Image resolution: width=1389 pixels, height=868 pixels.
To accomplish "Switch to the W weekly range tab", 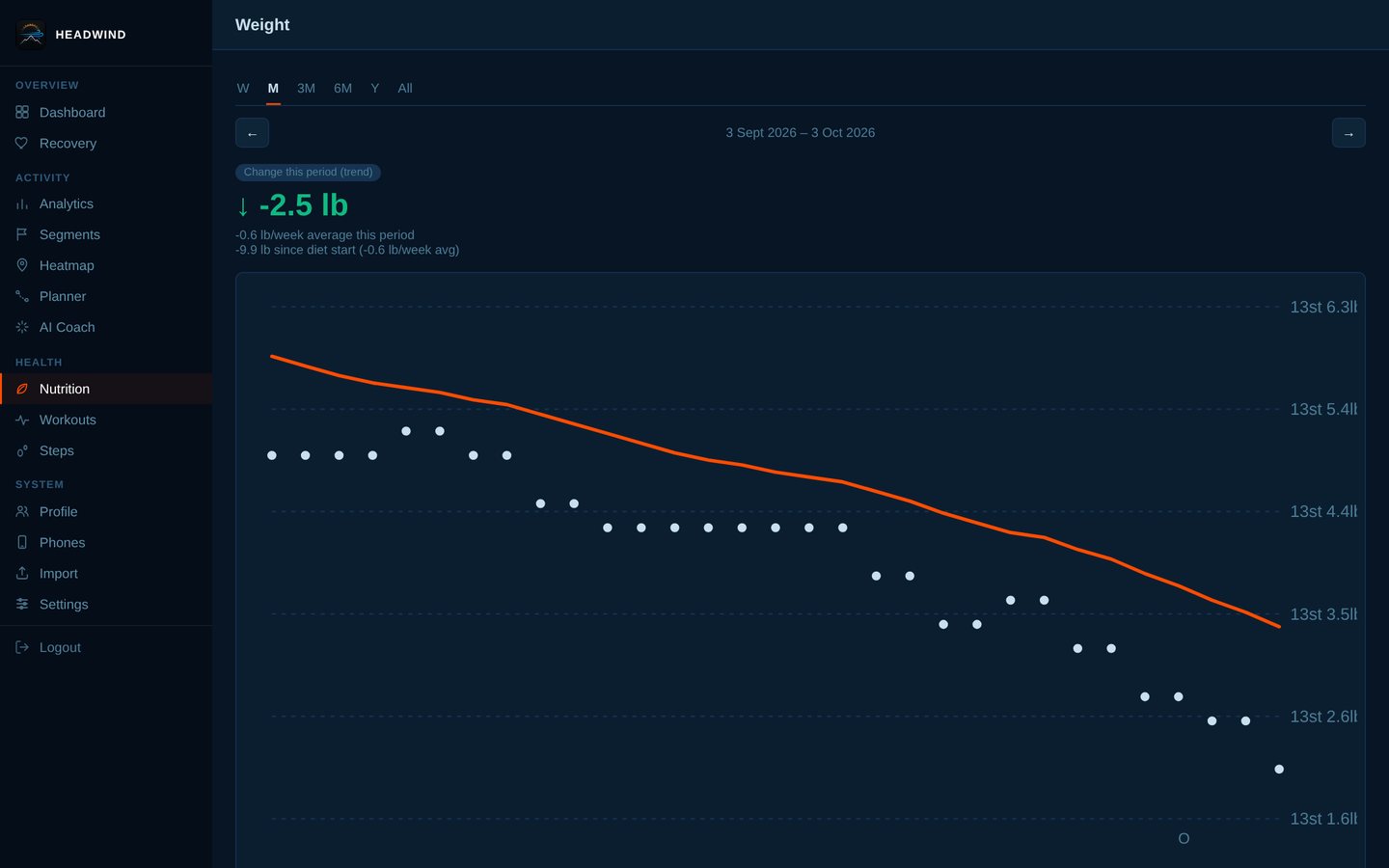I will tap(243, 89).
